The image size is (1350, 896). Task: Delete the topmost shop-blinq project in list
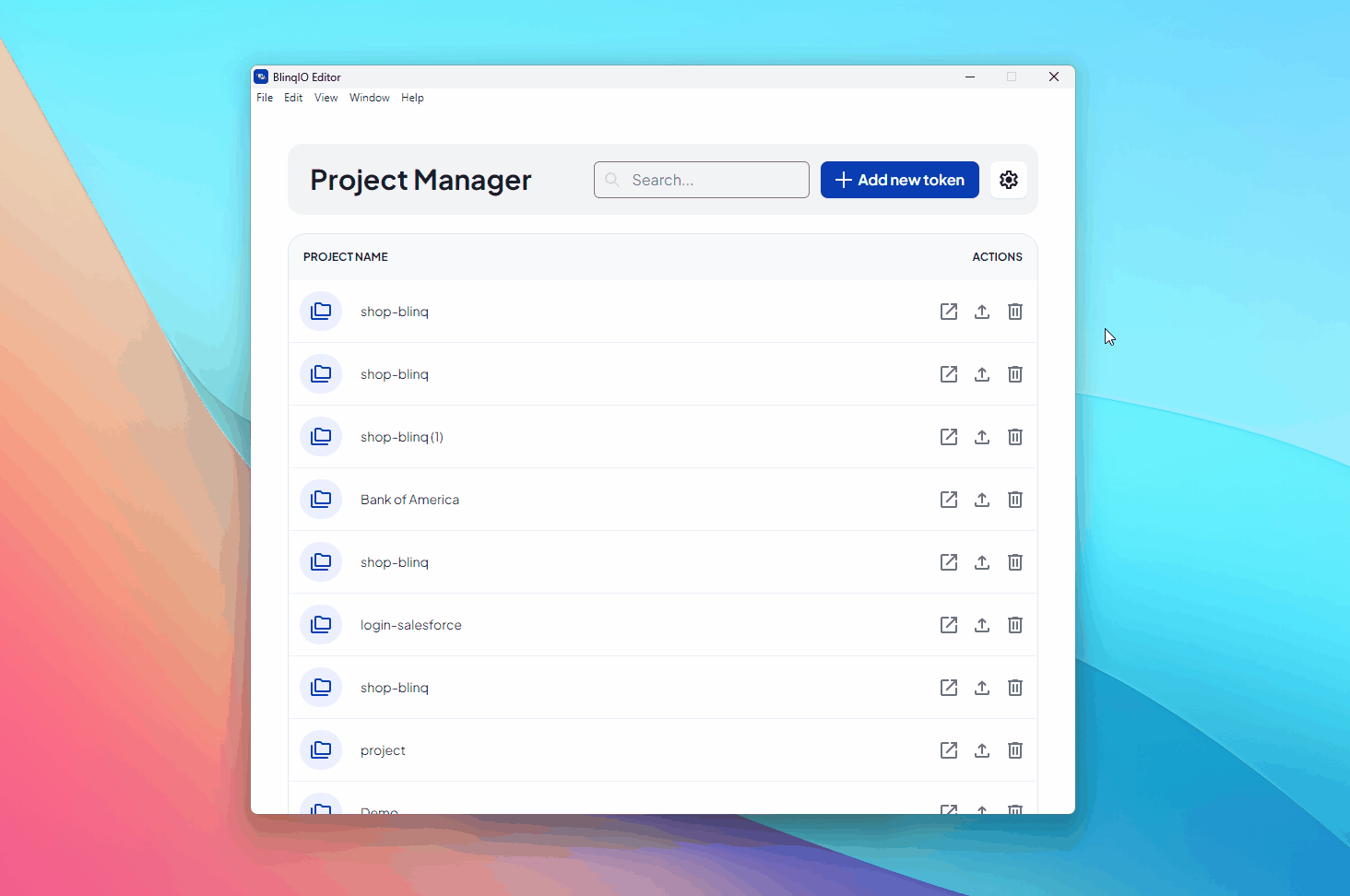point(1015,312)
